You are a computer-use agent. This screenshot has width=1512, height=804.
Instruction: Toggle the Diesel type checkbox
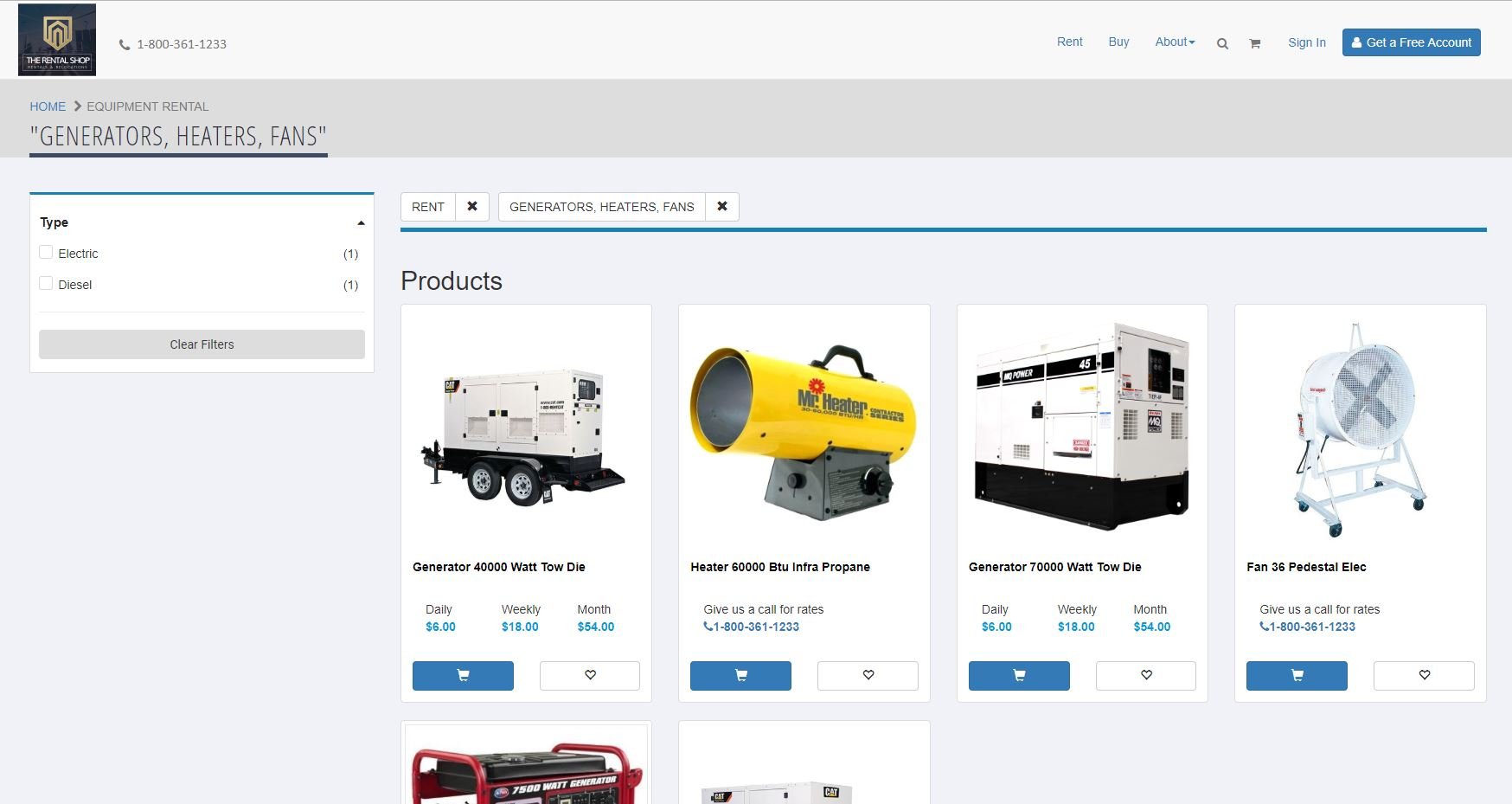tap(46, 283)
